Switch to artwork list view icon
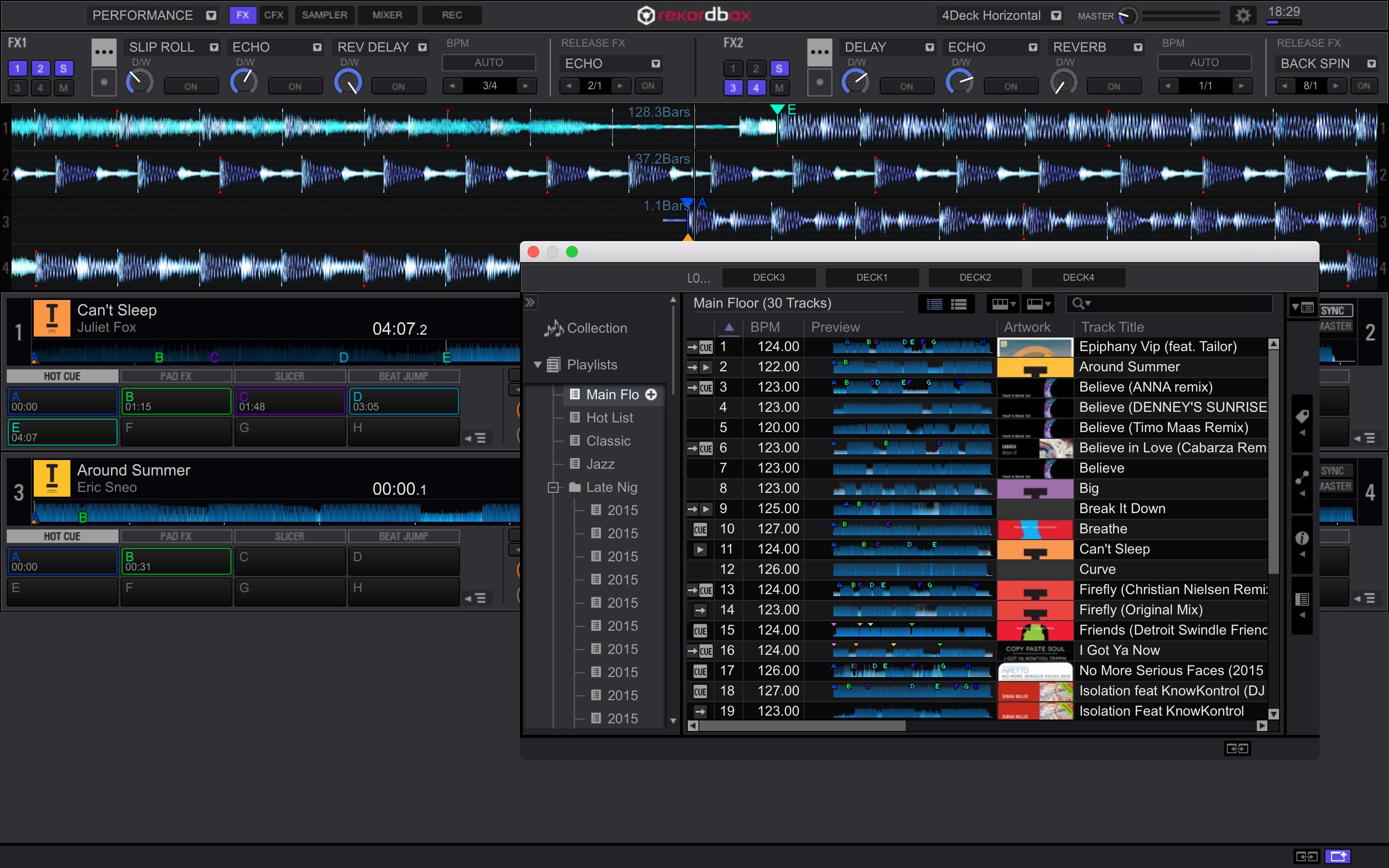 click(959, 304)
